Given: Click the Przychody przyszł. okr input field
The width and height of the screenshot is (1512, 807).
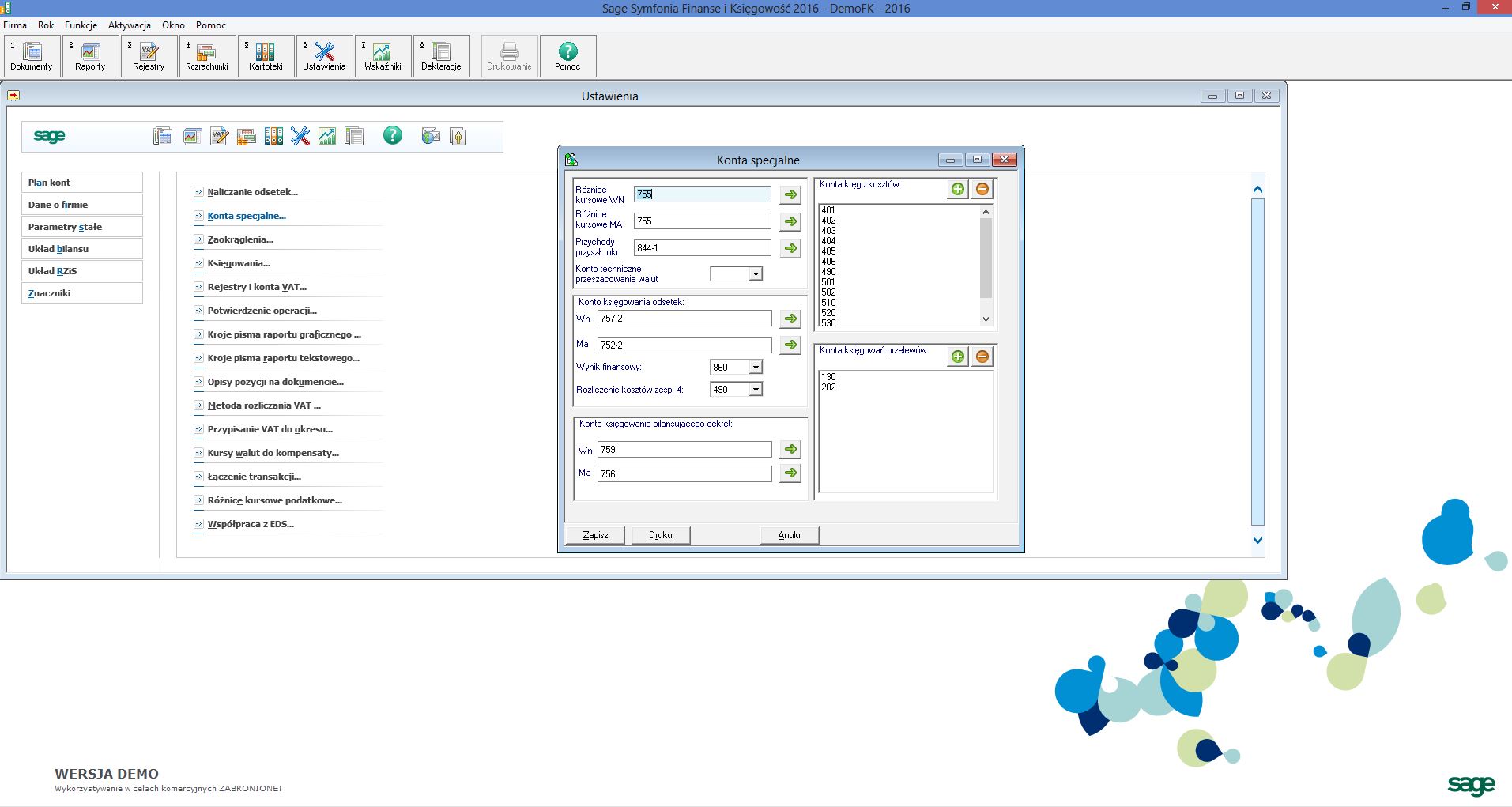Looking at the screenshot, I should [702, 248].
